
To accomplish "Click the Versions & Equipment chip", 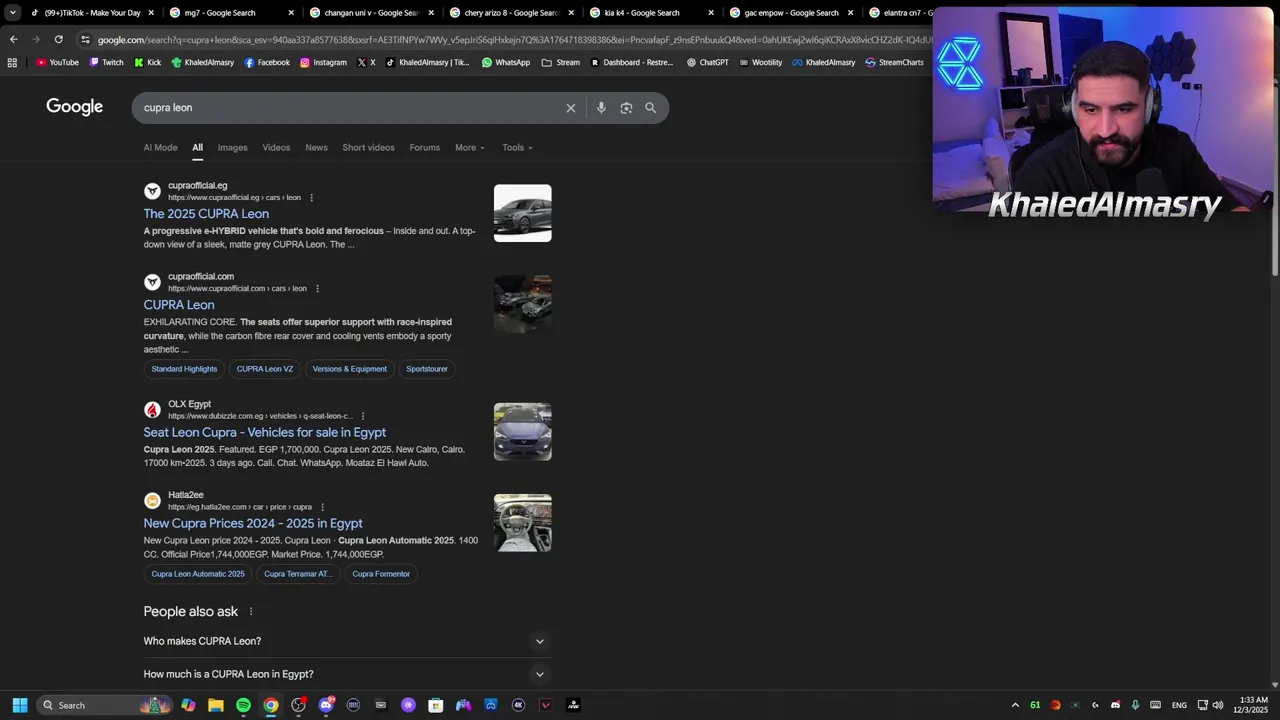I will (x=349, y=369).
